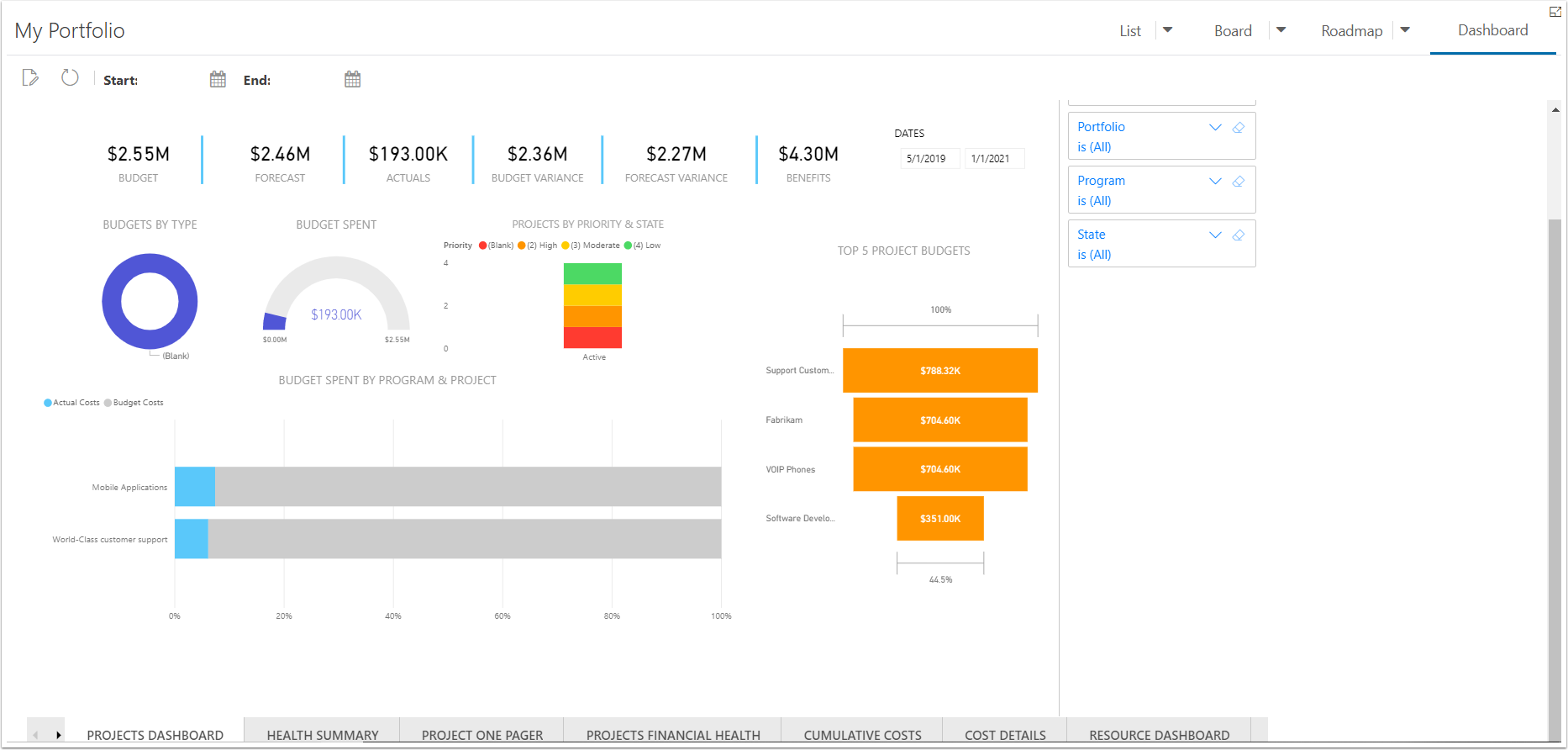
Task: Click the $2.46M Forecast card
Action: tap(280, 162)
